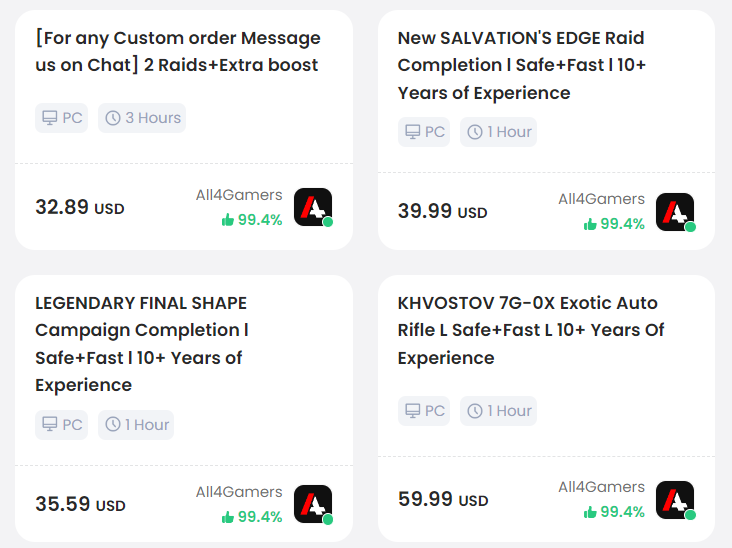This screenshot has width=732, height=548.
Task: Click the 3 Hours delivery tag
Action: (142, 118)
